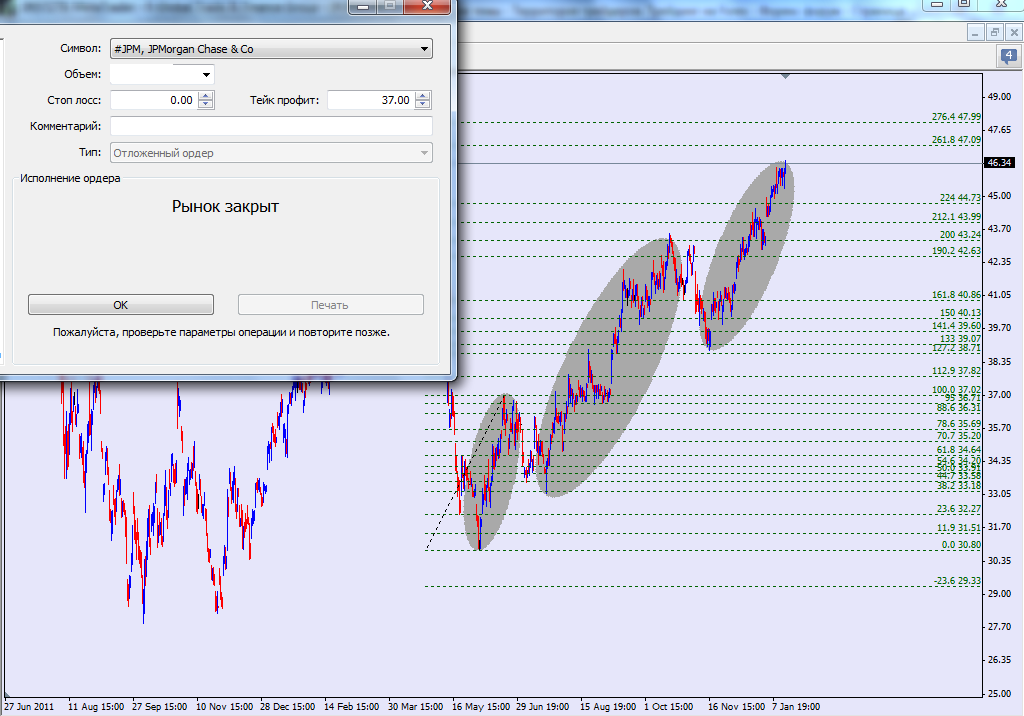Click Fibonacci level label "150 40.13"
The image size is (1024, 716).
click(x=960, y=312)
